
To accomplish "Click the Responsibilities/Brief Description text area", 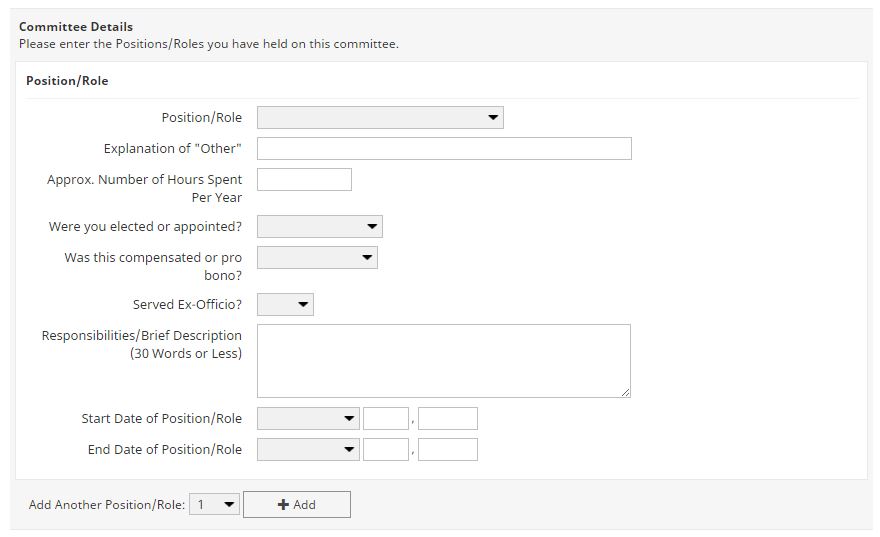I will [x=443, y=361].
